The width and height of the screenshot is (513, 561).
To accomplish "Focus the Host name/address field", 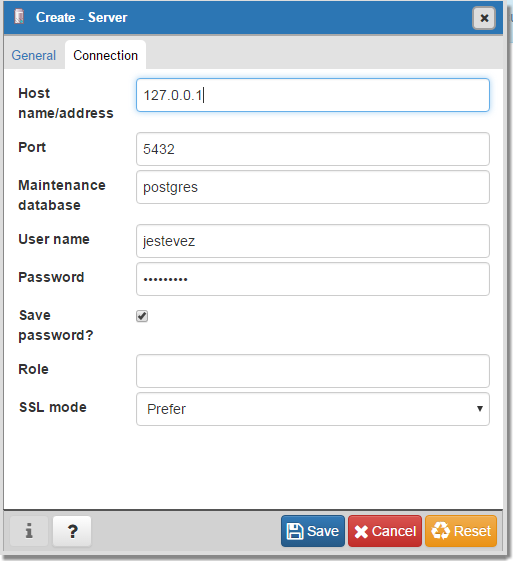I will (313, 95).
